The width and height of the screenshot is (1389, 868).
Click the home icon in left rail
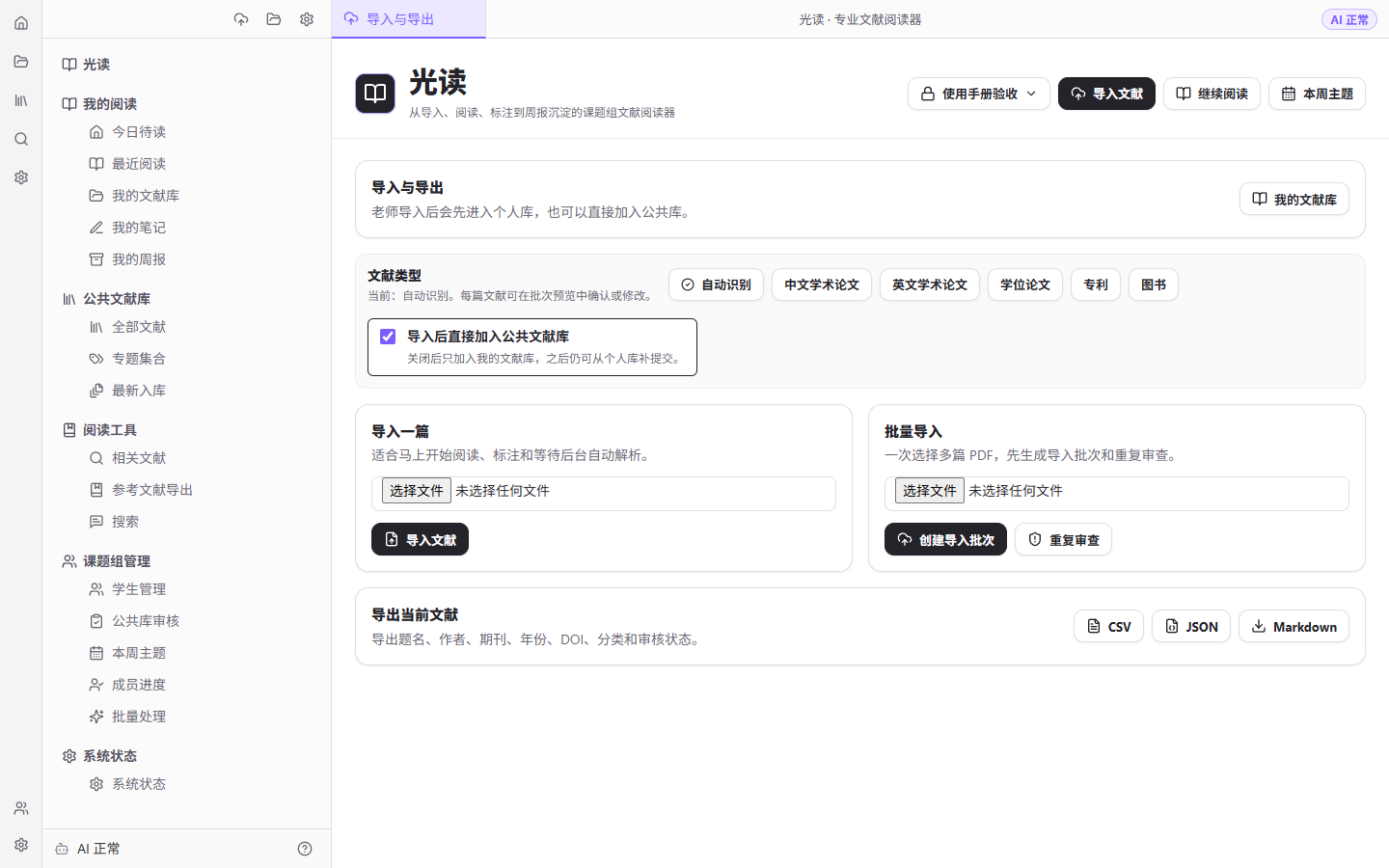tap(21, 23)
